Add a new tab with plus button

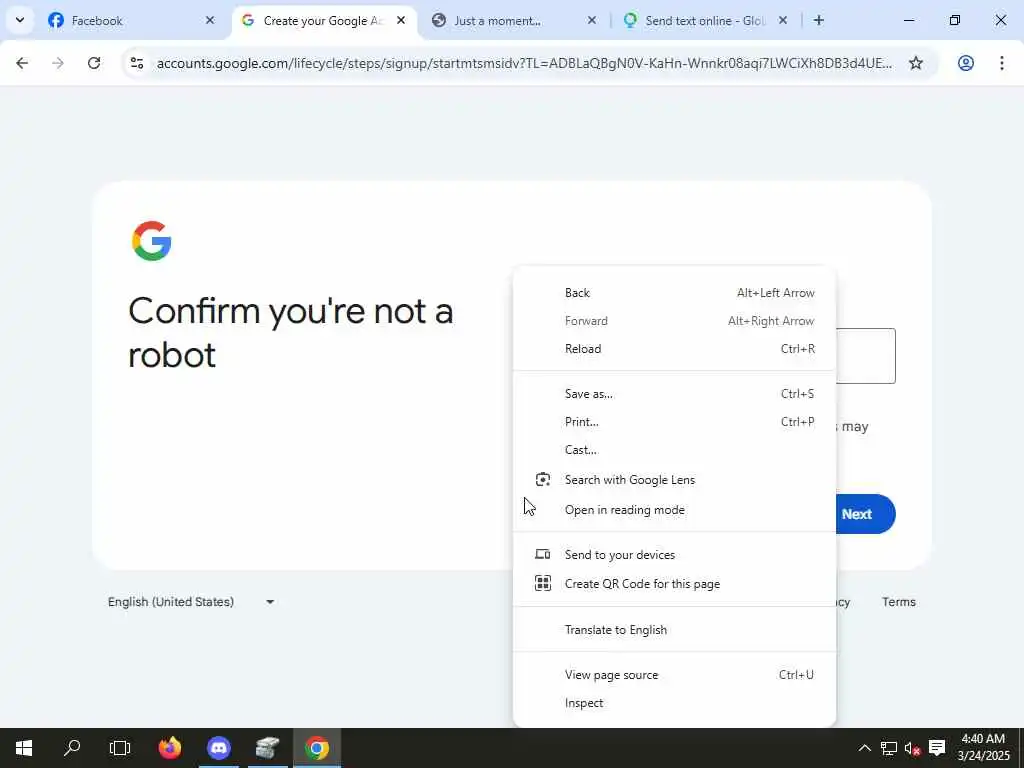point(818,20)
